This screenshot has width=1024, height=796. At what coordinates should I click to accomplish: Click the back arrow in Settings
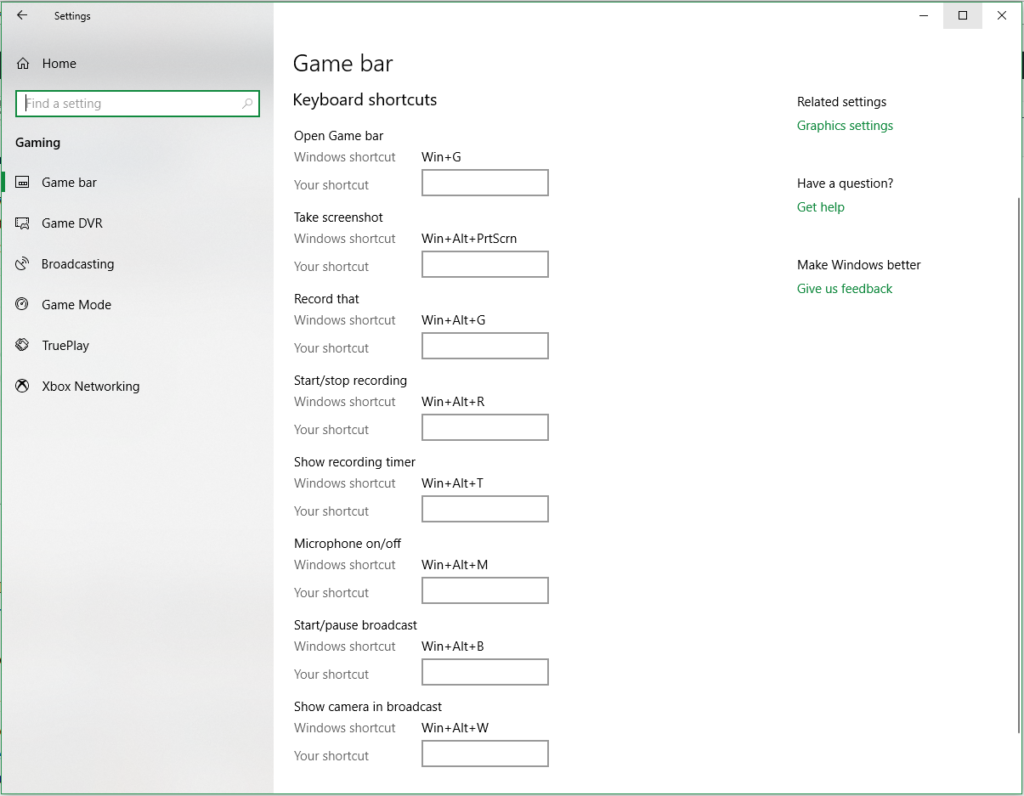tap(22, 16)
